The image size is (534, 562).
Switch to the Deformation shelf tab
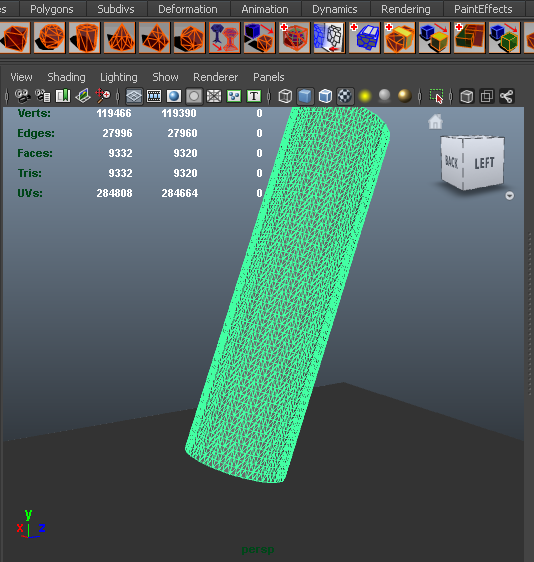coord(188,9)
